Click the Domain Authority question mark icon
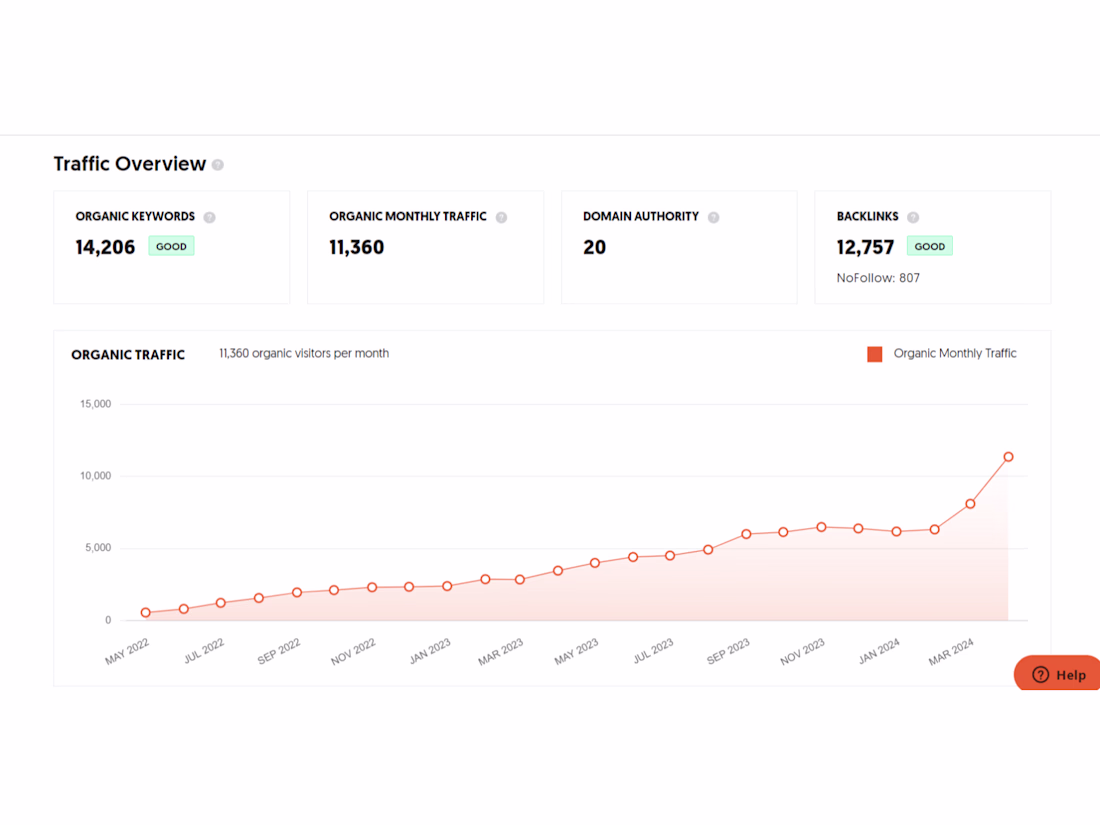 click(x=713, y=217)
